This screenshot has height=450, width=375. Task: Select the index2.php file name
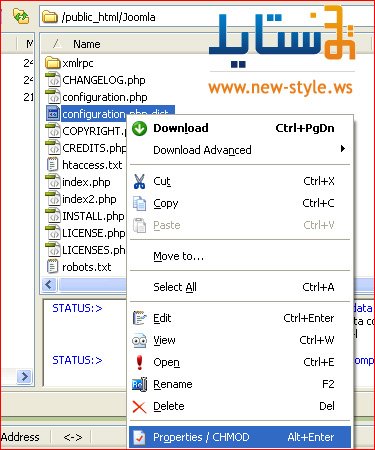point(89,199)
